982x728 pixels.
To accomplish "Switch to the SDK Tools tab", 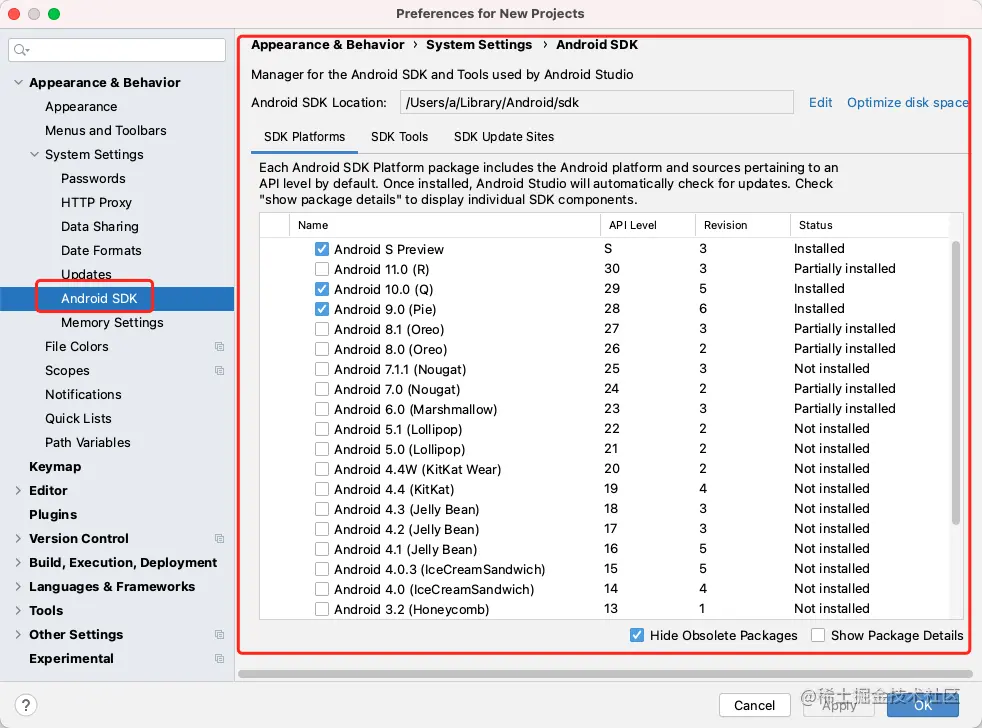I will pyautogui.click(x=400, y=137).
